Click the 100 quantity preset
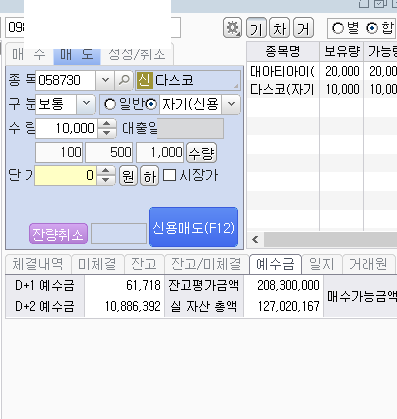This screenshot has width=397, height=419. 59,153
